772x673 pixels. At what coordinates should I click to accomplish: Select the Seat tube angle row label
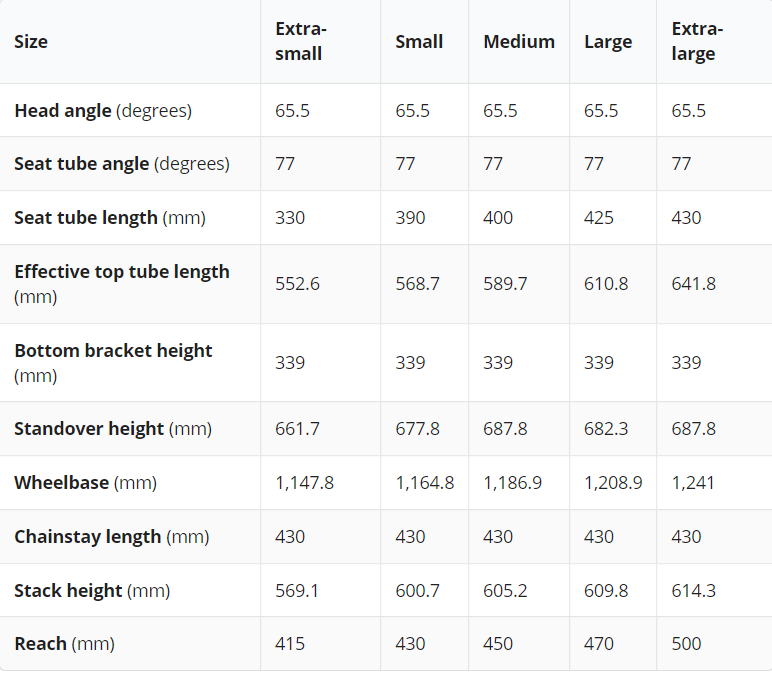[x=122, y=164]
